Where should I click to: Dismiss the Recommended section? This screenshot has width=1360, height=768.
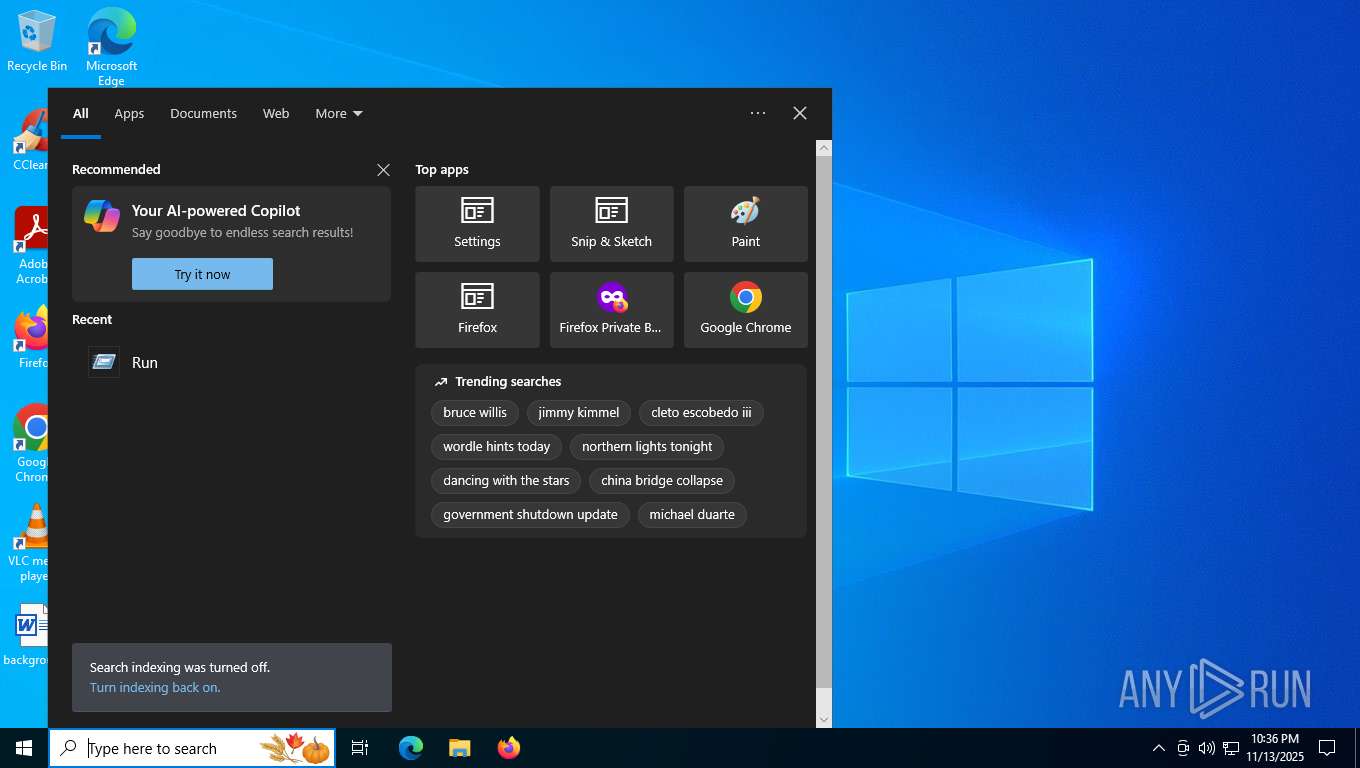click(x=383, y=170)
